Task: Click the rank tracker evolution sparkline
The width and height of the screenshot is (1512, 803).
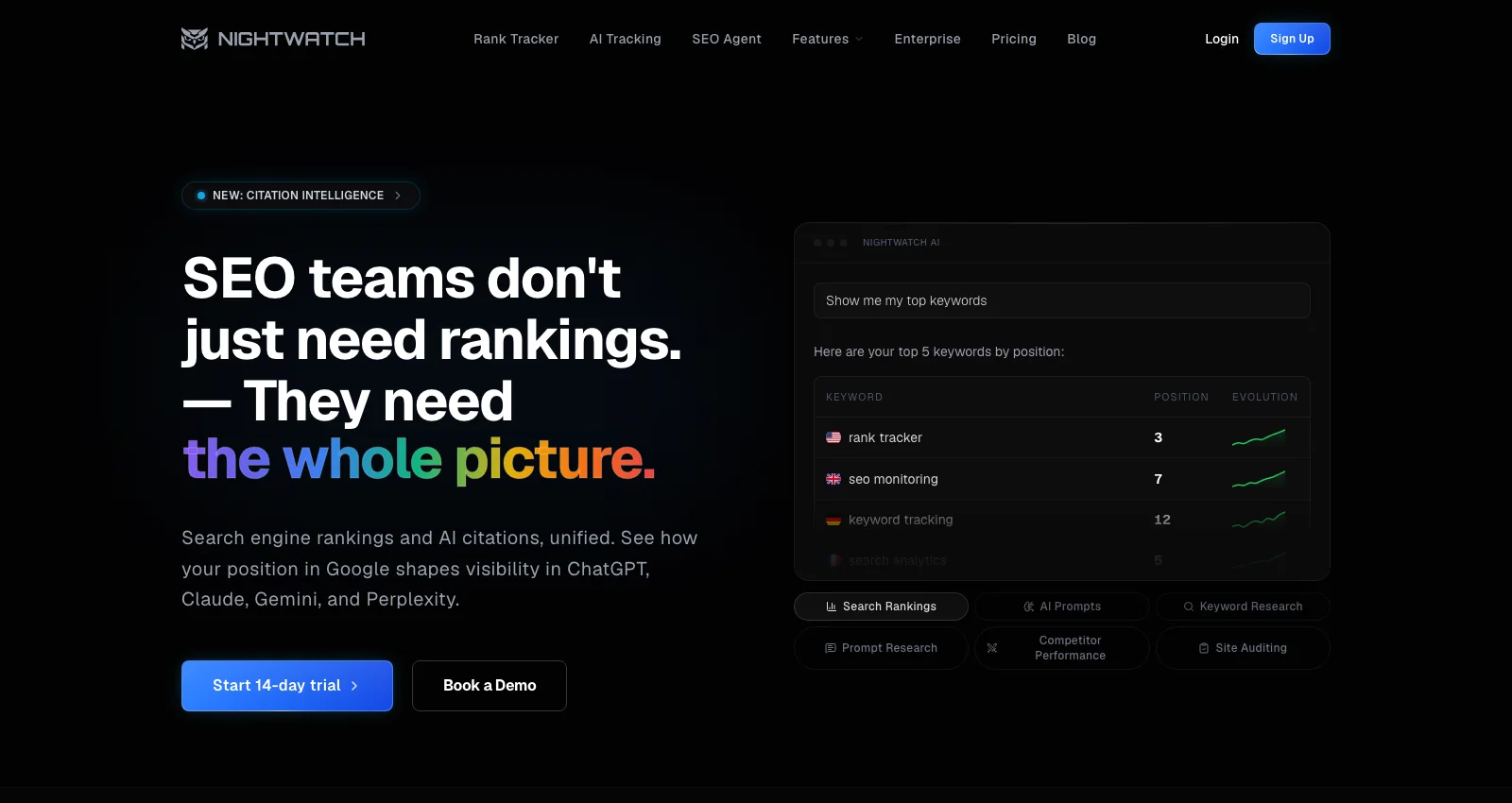Action: pos(1259,437)
